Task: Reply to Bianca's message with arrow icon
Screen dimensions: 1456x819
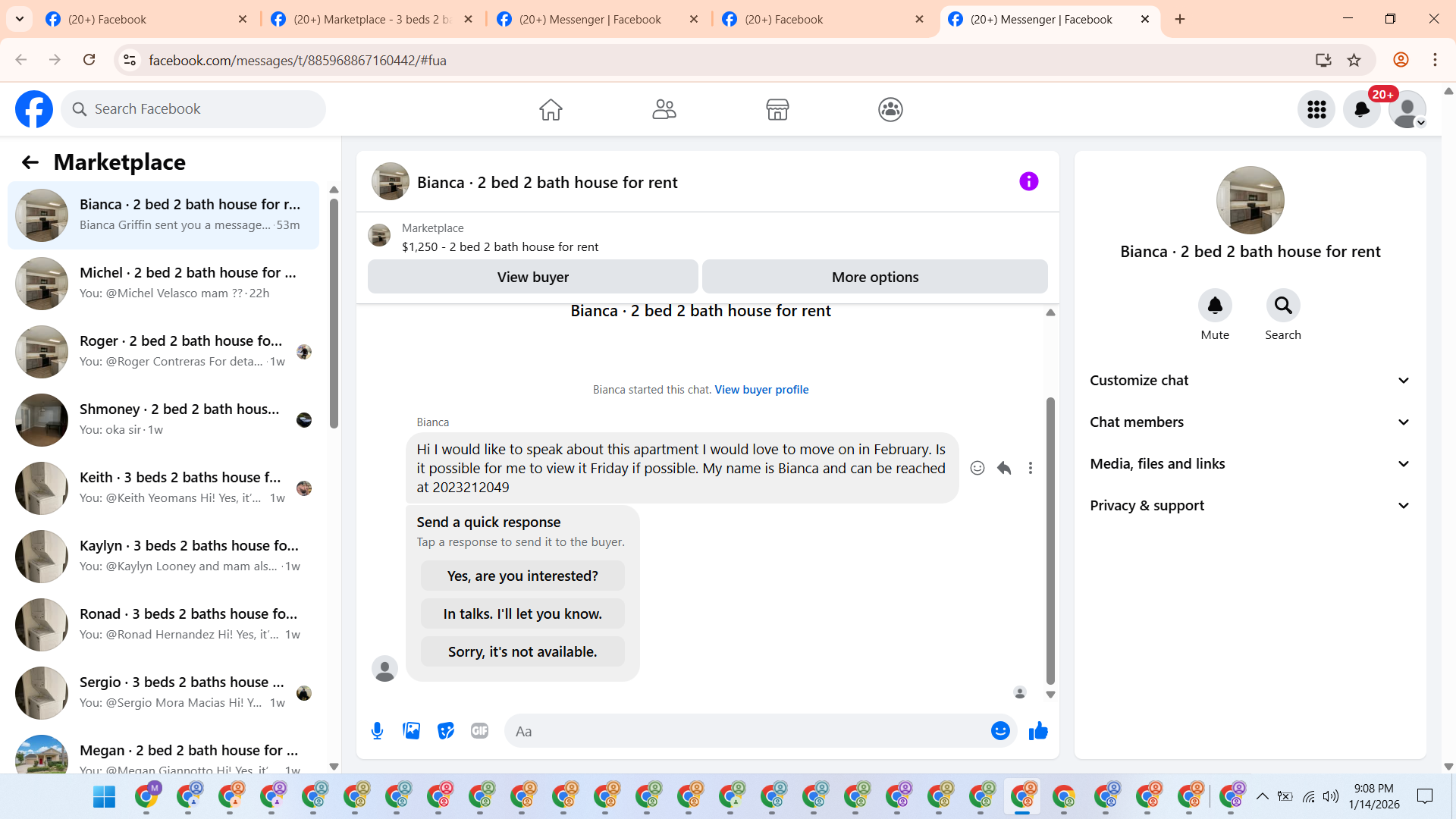Action: pyautogui.click(x=1004, y=468)
